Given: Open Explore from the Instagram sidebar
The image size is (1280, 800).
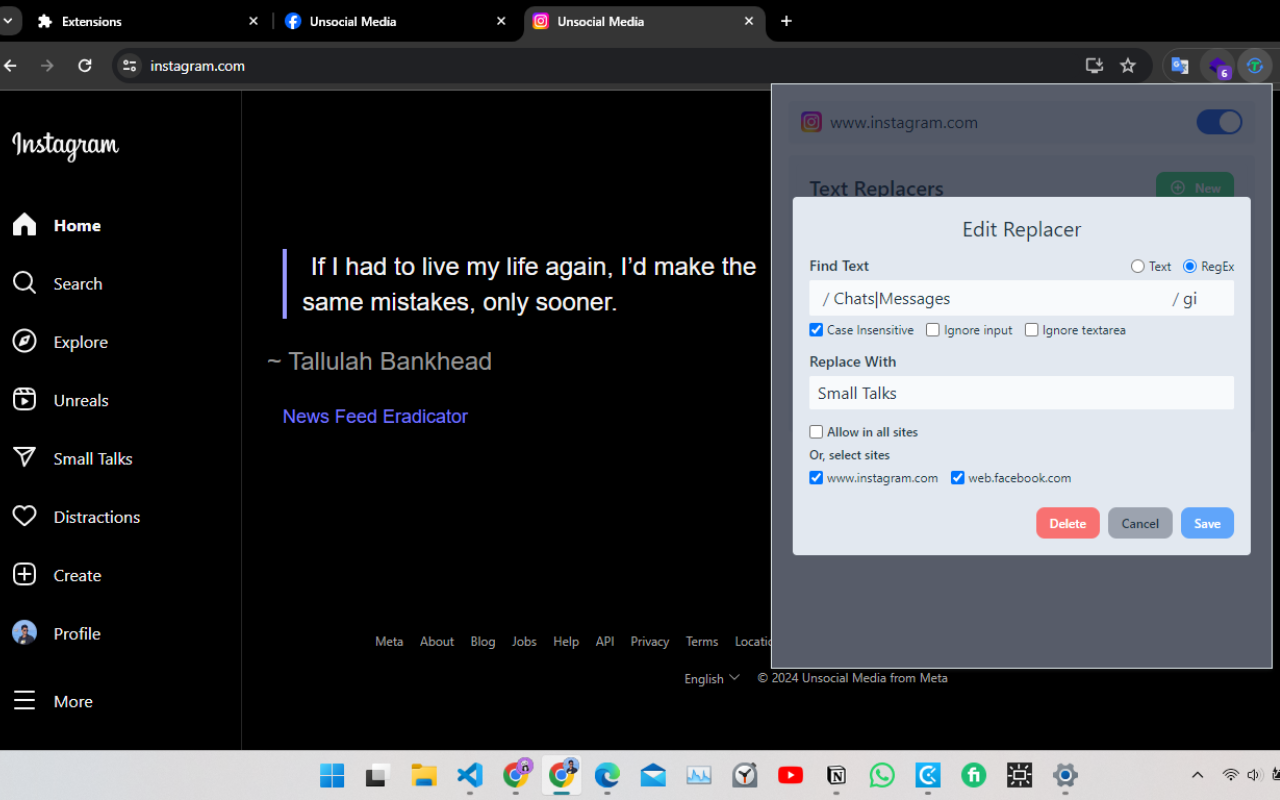Looking at the screenshot, I should click(x=60, y=342).
